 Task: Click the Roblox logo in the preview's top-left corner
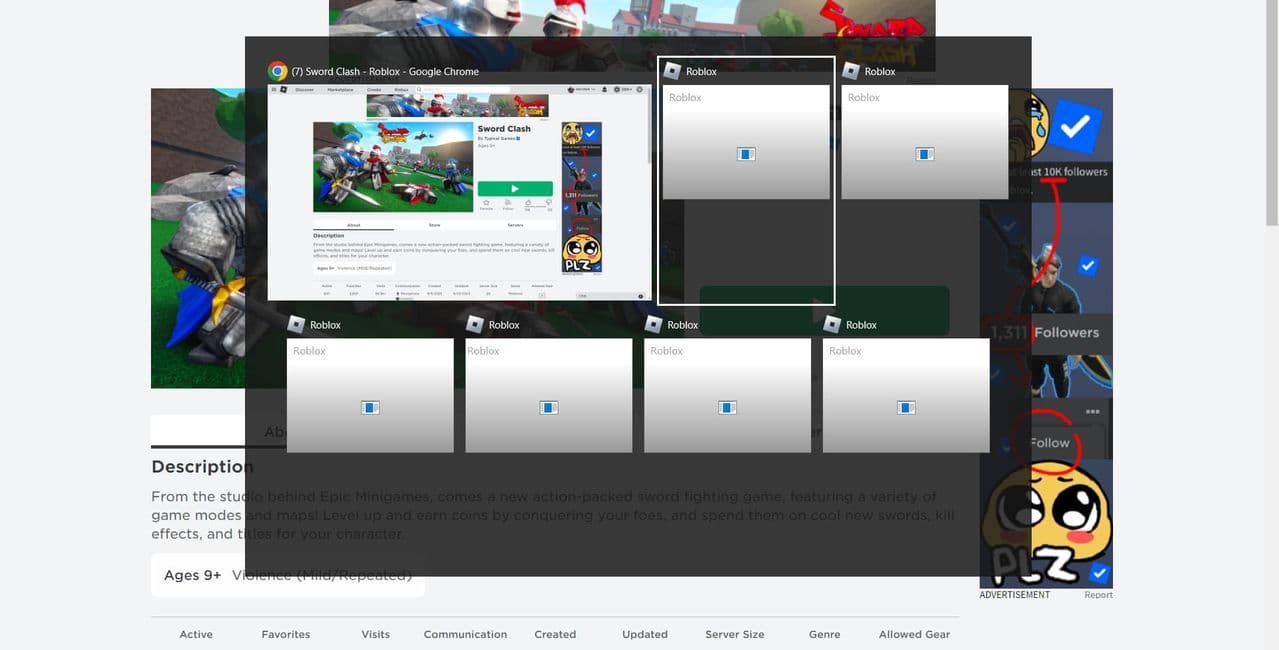pos(284,87)
